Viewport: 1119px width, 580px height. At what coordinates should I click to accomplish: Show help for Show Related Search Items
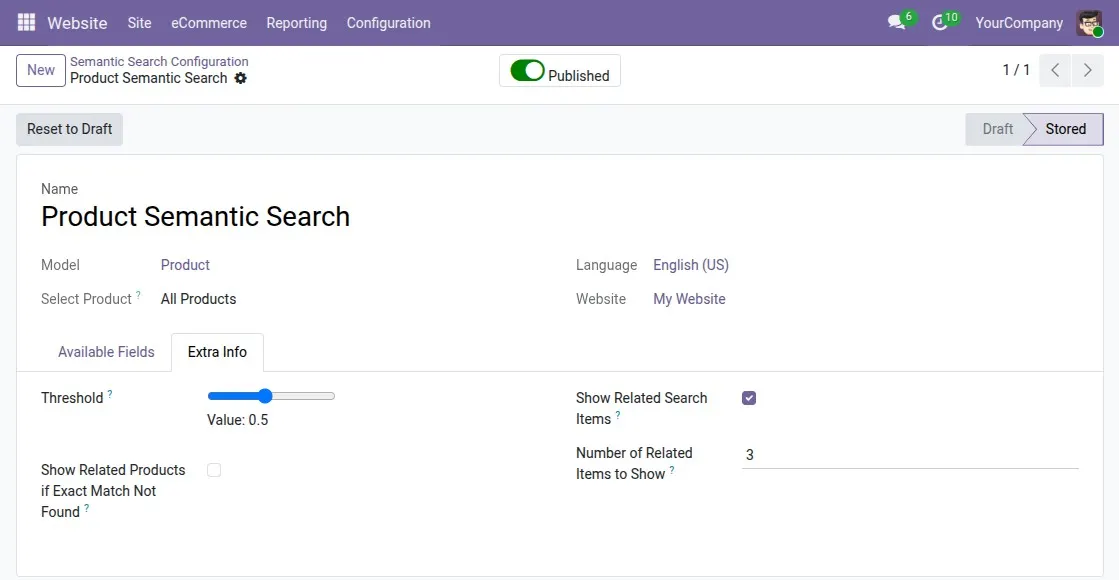point(618,414)
